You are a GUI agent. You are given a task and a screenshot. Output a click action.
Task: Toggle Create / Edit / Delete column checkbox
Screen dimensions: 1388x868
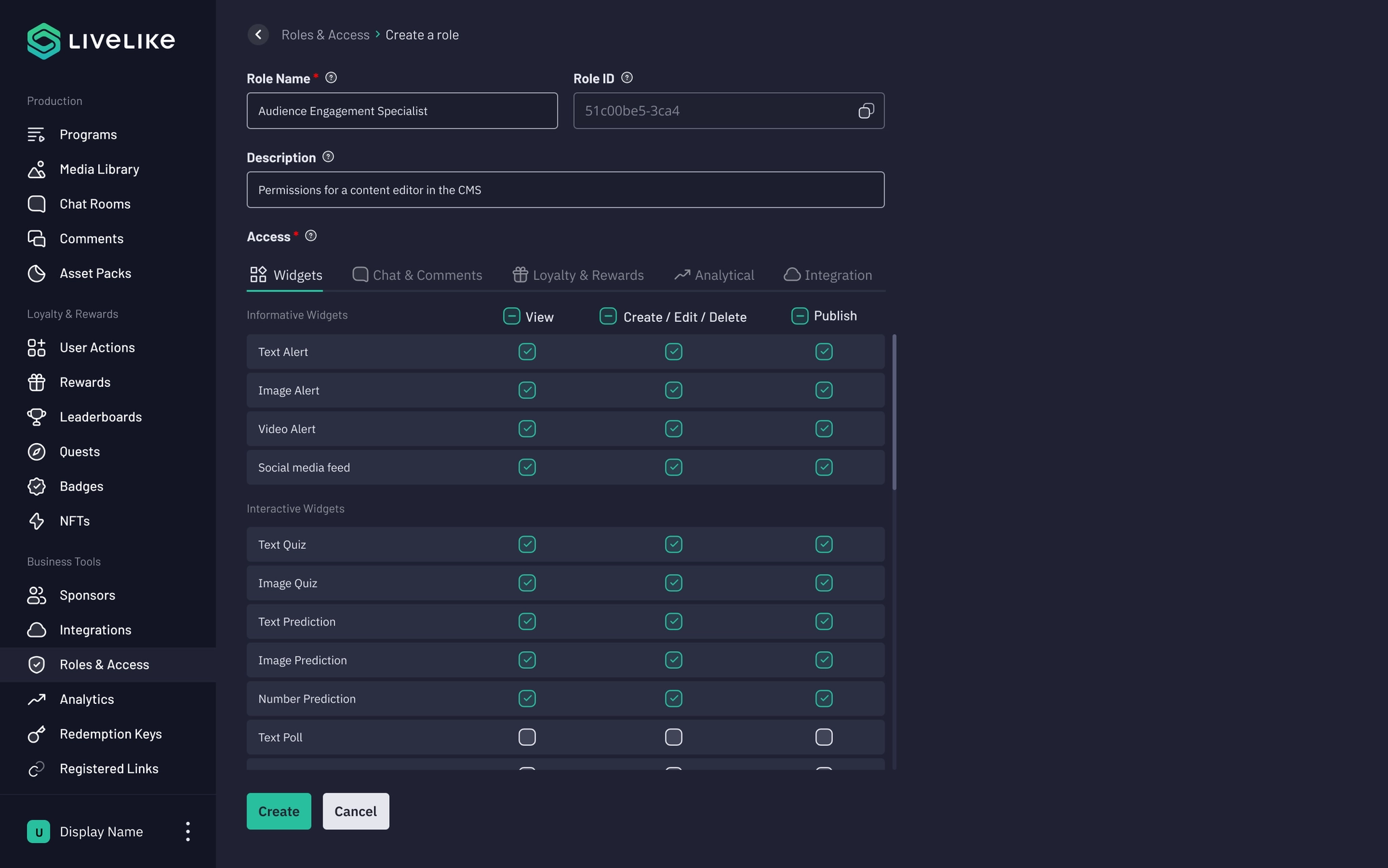608,316
